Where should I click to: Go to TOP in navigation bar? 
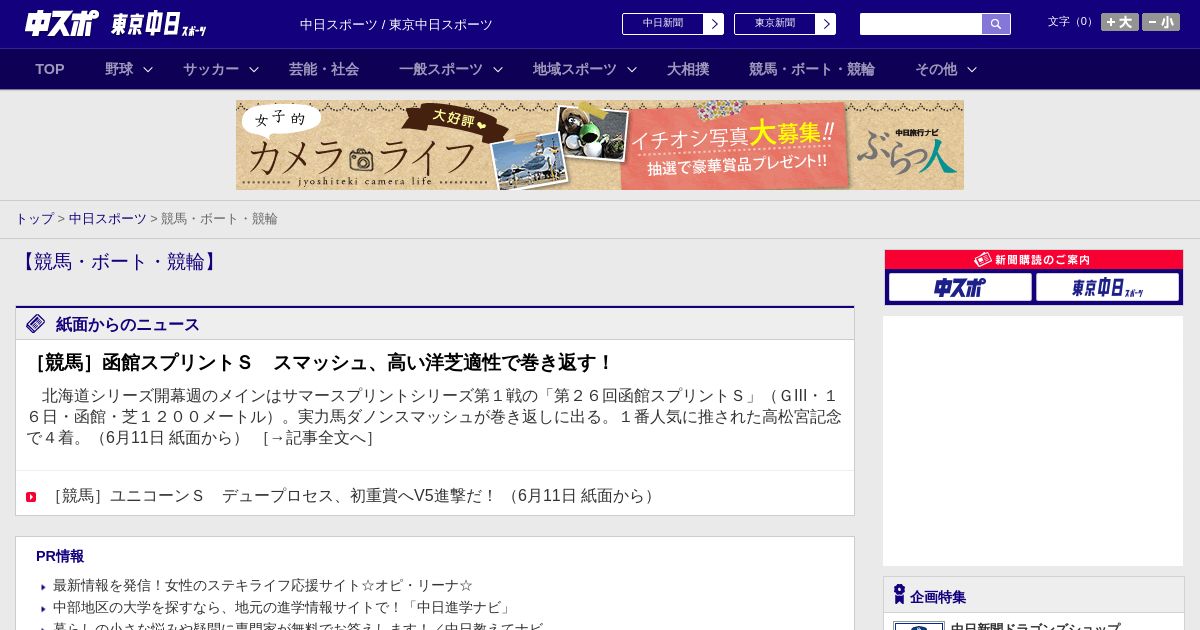click(x=50, y=69)
